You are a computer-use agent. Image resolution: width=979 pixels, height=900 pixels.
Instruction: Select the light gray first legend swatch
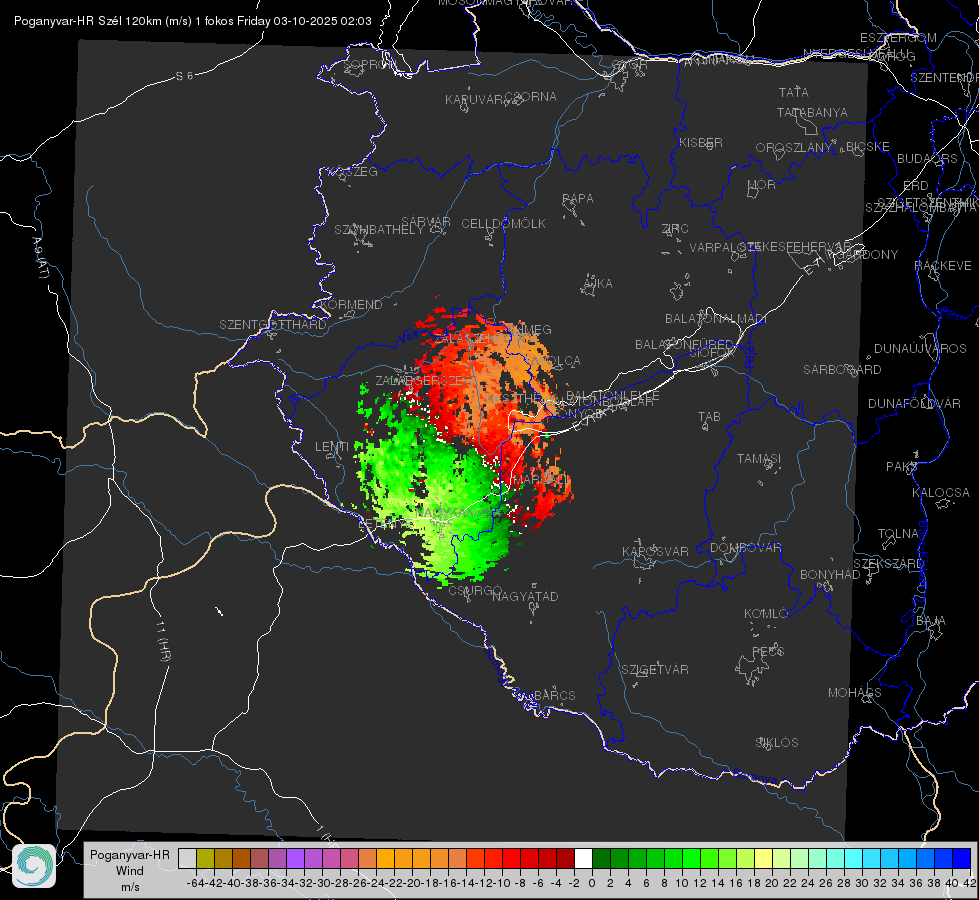(x=187, y=858)
